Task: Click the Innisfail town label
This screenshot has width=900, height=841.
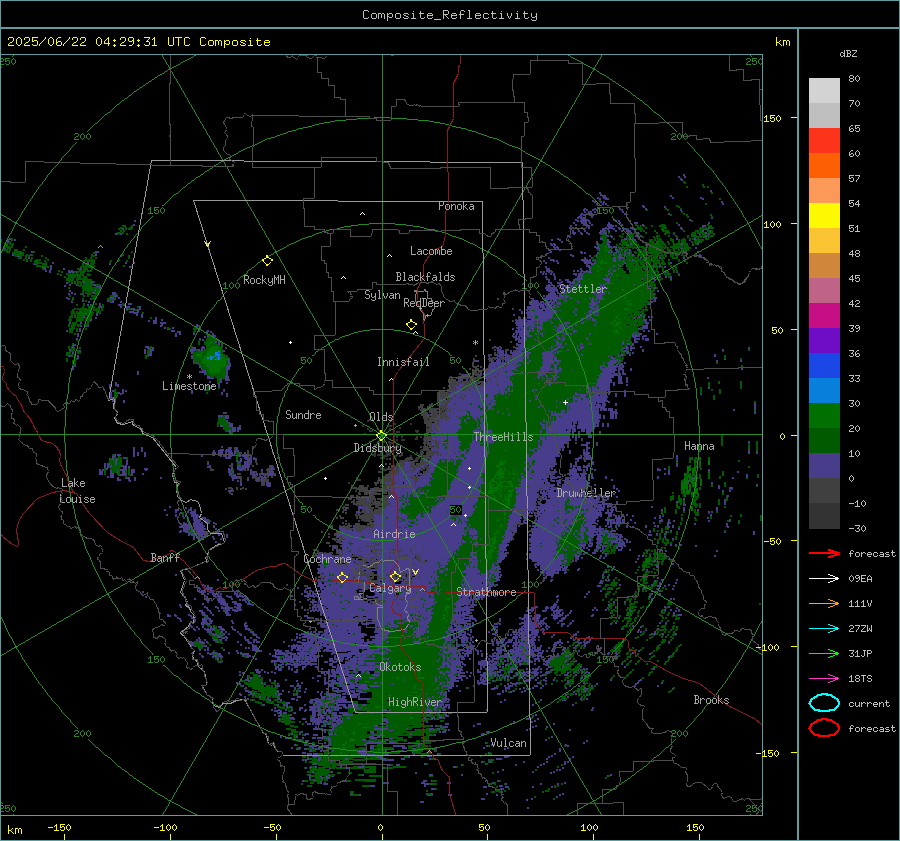Action: coord(403,362)
